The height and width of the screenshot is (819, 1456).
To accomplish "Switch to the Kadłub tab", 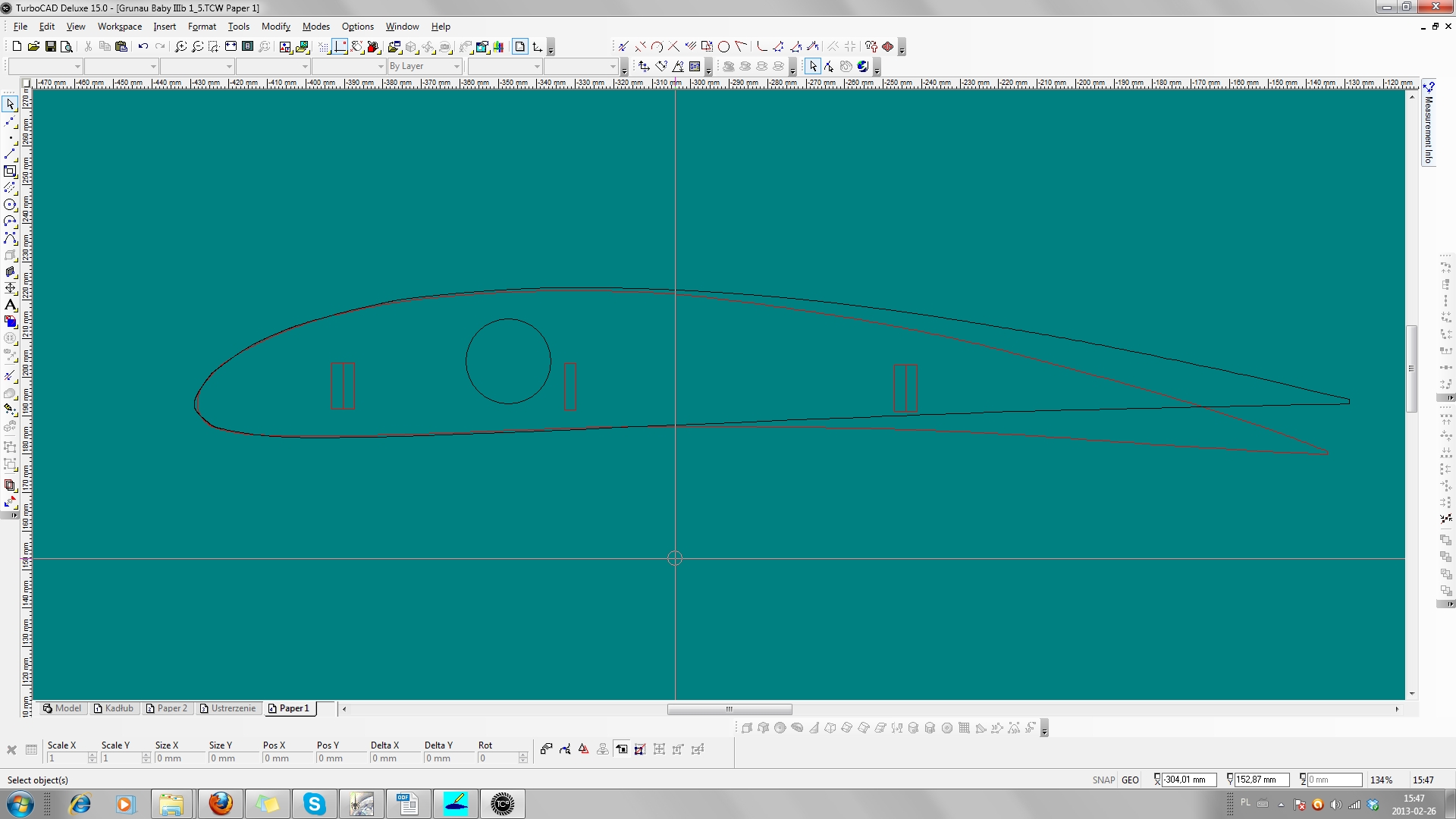I will (x=114, y=708).
